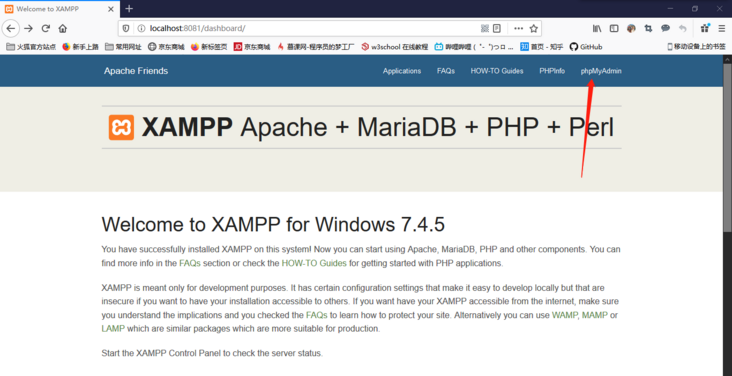Open the Firefox hamburger menu

721,28
